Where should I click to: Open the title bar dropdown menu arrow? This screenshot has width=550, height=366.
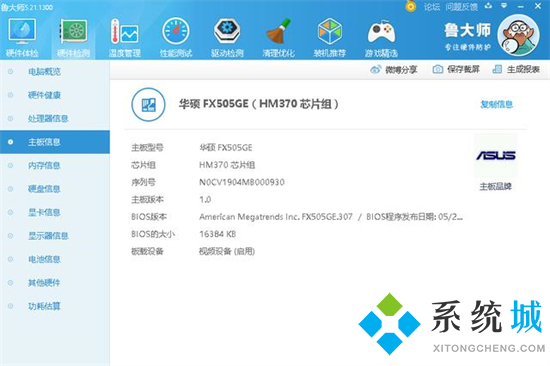504,6
